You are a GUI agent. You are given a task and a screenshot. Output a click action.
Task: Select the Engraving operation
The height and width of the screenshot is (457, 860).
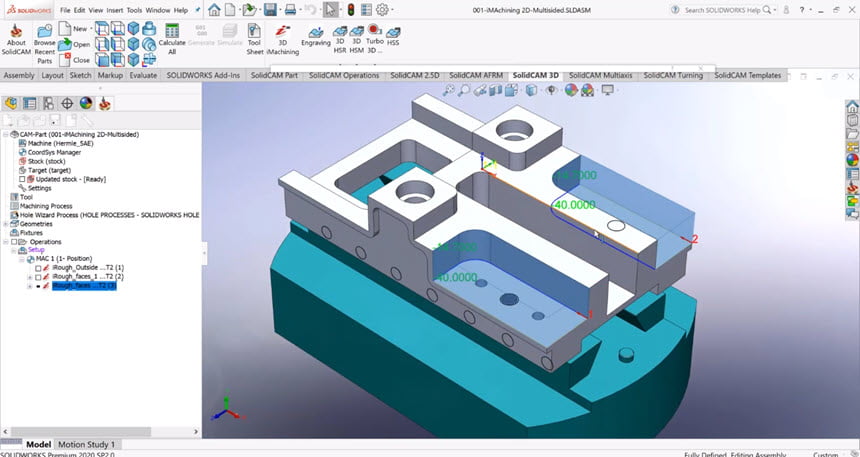tap(316, 36)
